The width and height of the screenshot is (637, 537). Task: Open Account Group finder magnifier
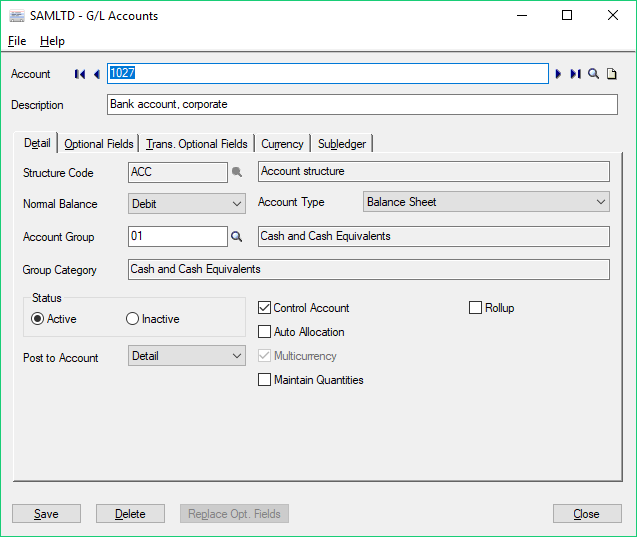point(237,237)
